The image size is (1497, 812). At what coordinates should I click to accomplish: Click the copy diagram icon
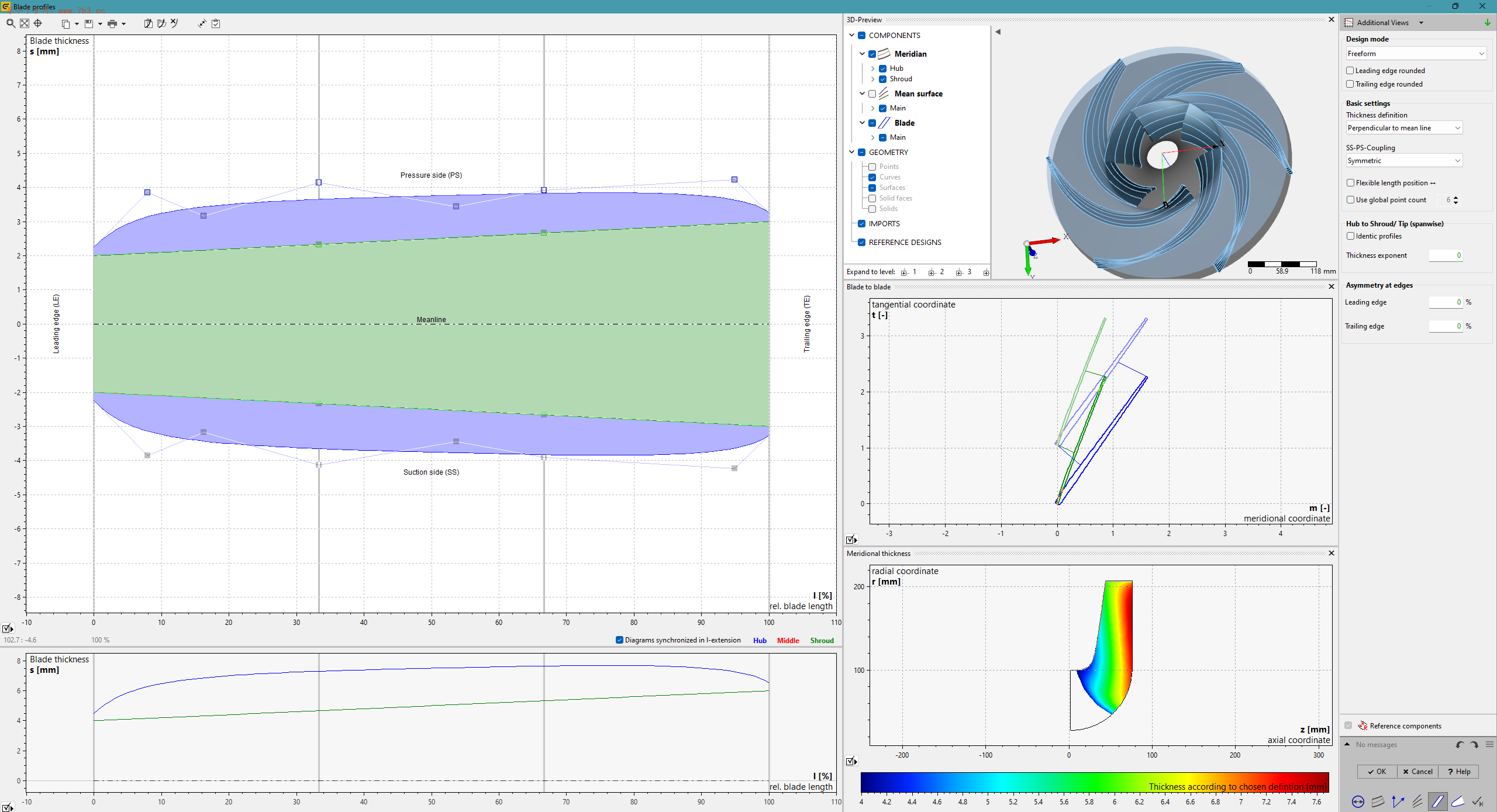tap(65, 24)
